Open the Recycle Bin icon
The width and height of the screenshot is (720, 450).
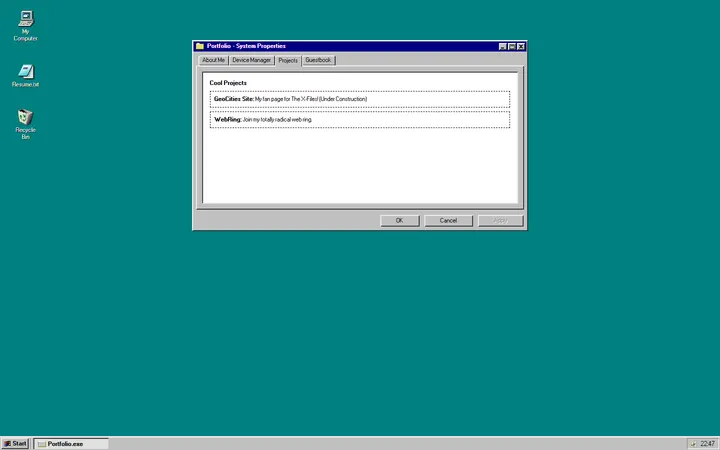[25, 118]
